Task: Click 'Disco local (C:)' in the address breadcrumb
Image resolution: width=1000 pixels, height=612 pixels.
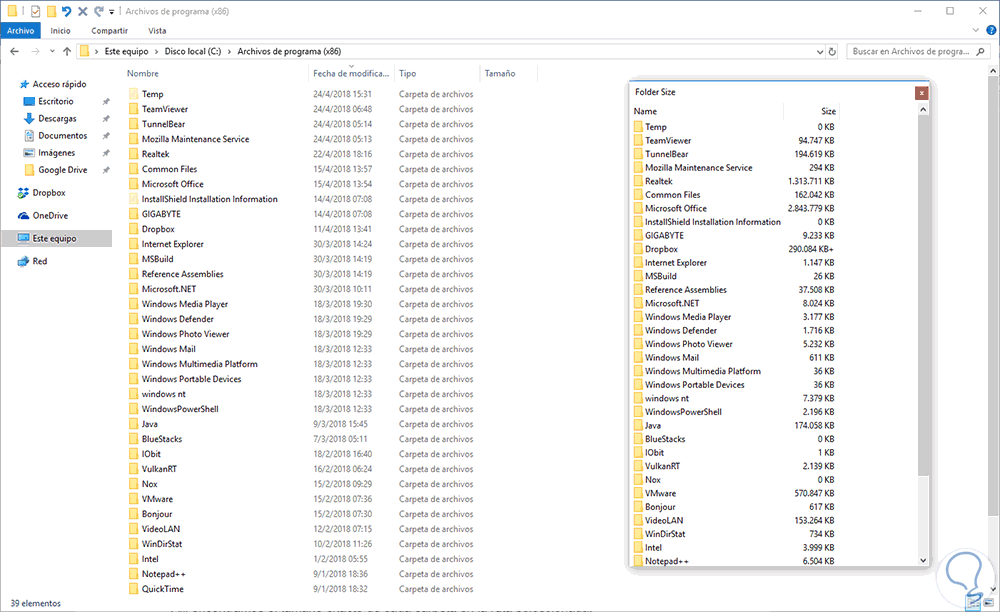Action: [x=193, y=52]
